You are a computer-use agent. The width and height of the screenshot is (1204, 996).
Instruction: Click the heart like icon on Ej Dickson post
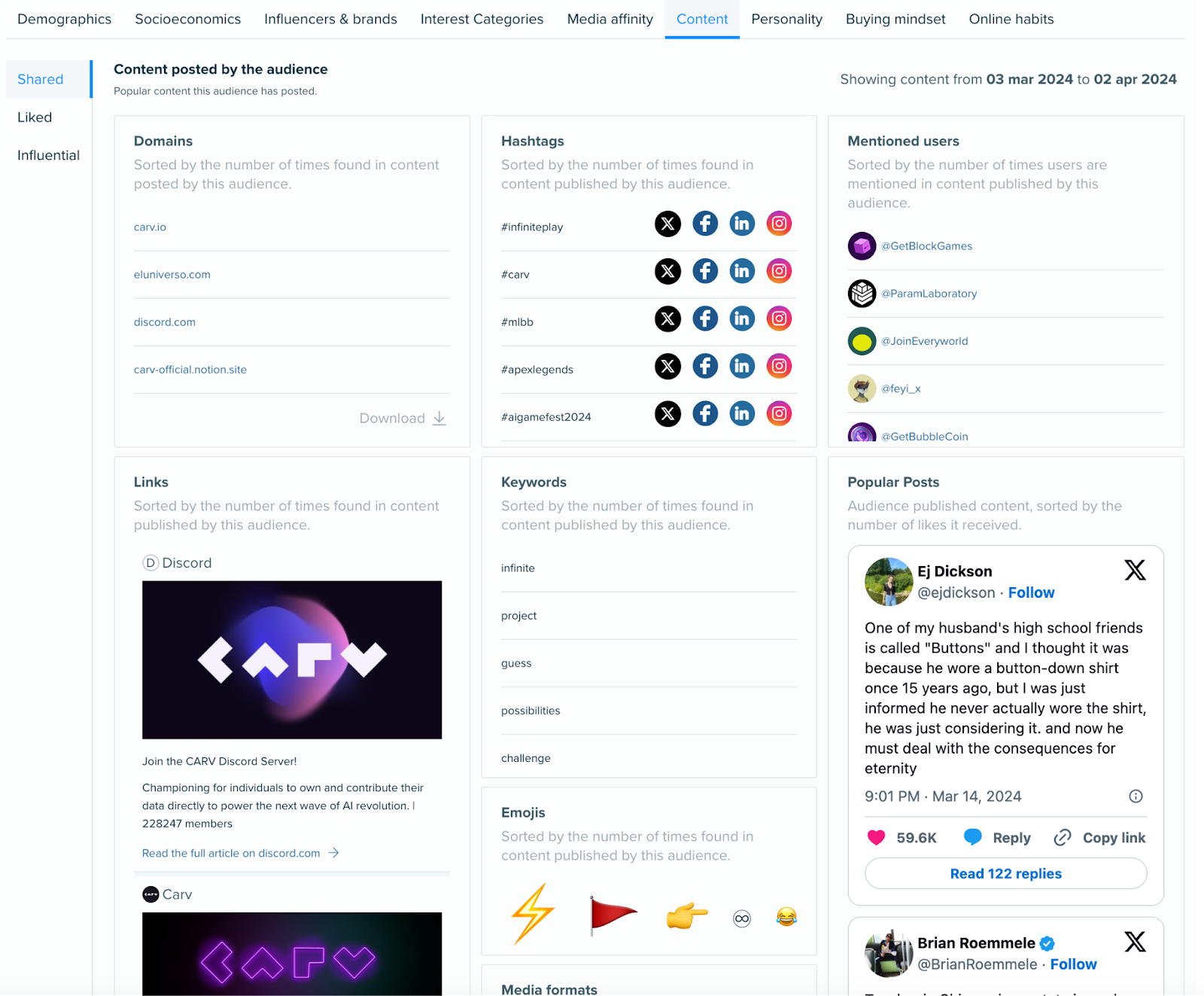(x=876, y=837)
